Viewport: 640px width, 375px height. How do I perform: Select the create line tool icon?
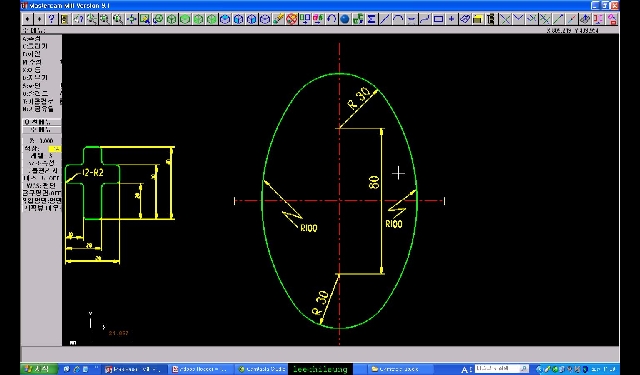tap(384, 19)
